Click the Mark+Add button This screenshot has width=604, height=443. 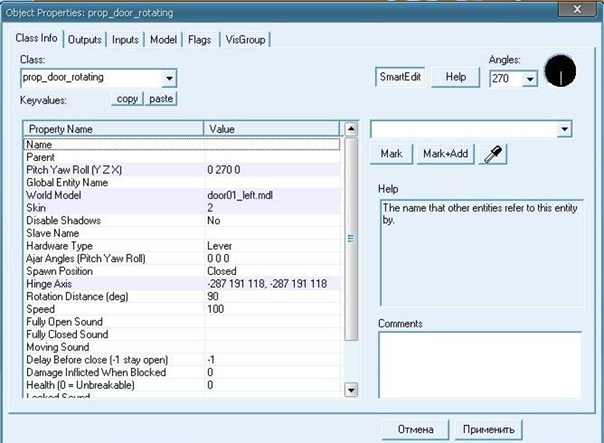(x=445, y=154)
